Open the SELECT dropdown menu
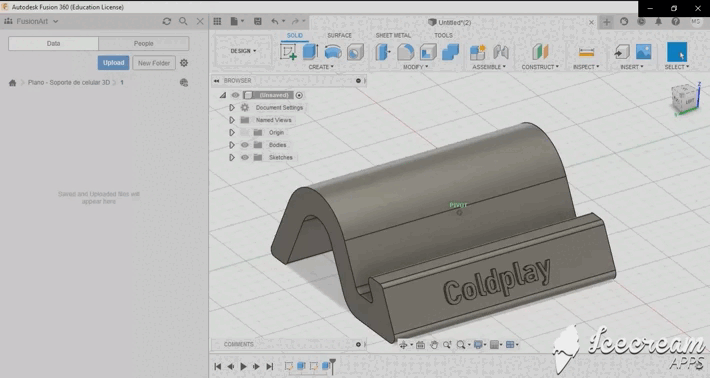This screenshot has width=710, height=378. coord(677,67)
